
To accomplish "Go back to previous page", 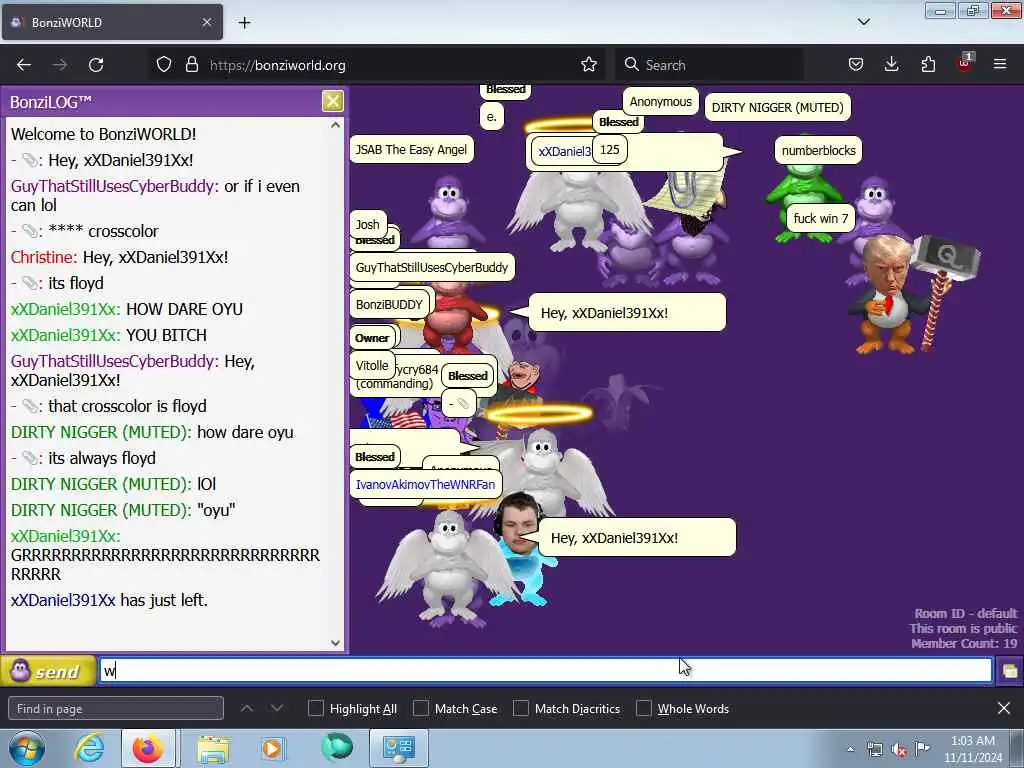I will point(24,65).
